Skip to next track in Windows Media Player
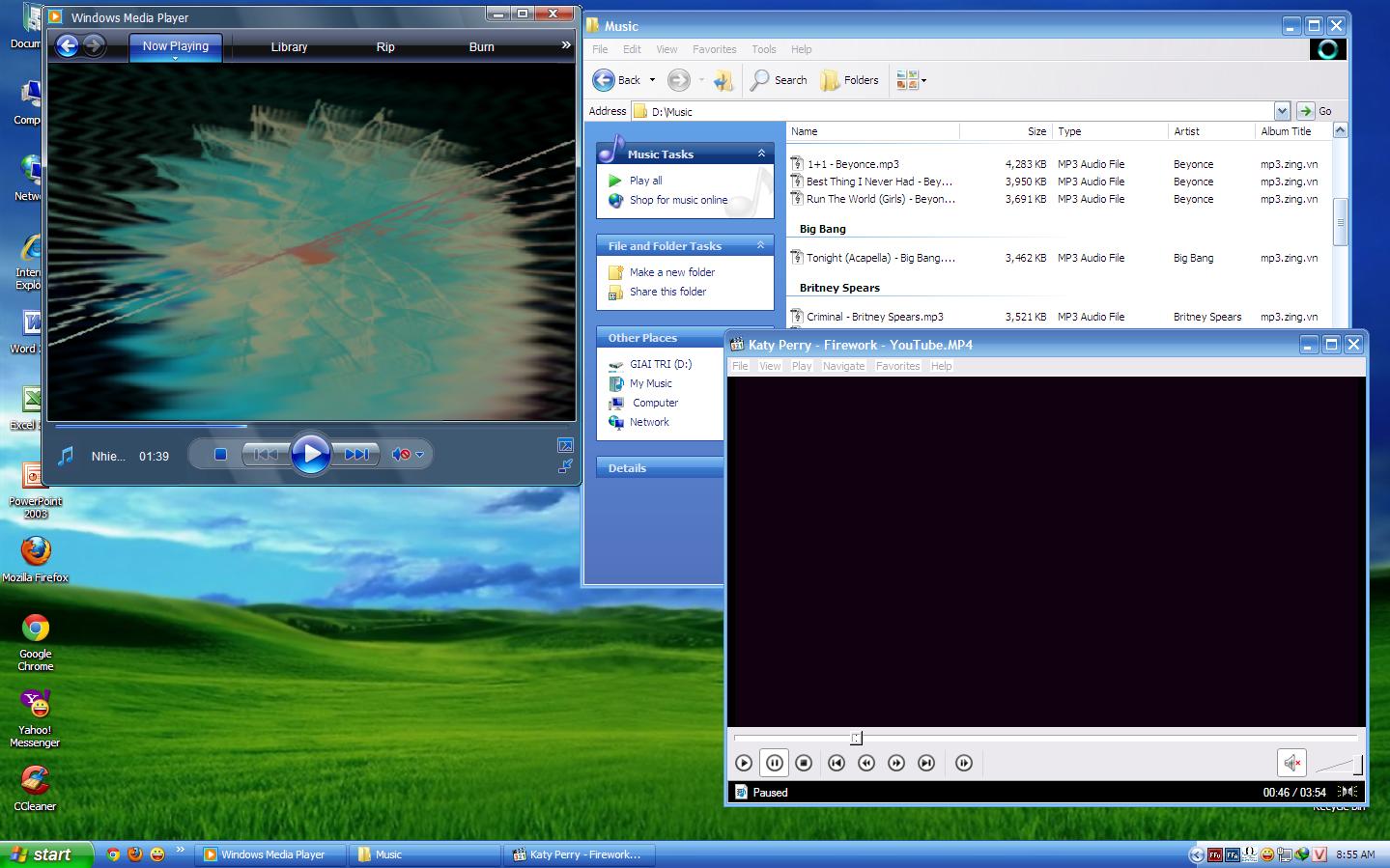1390x868 pixels. pyautogui.click(x=355, y=455)
